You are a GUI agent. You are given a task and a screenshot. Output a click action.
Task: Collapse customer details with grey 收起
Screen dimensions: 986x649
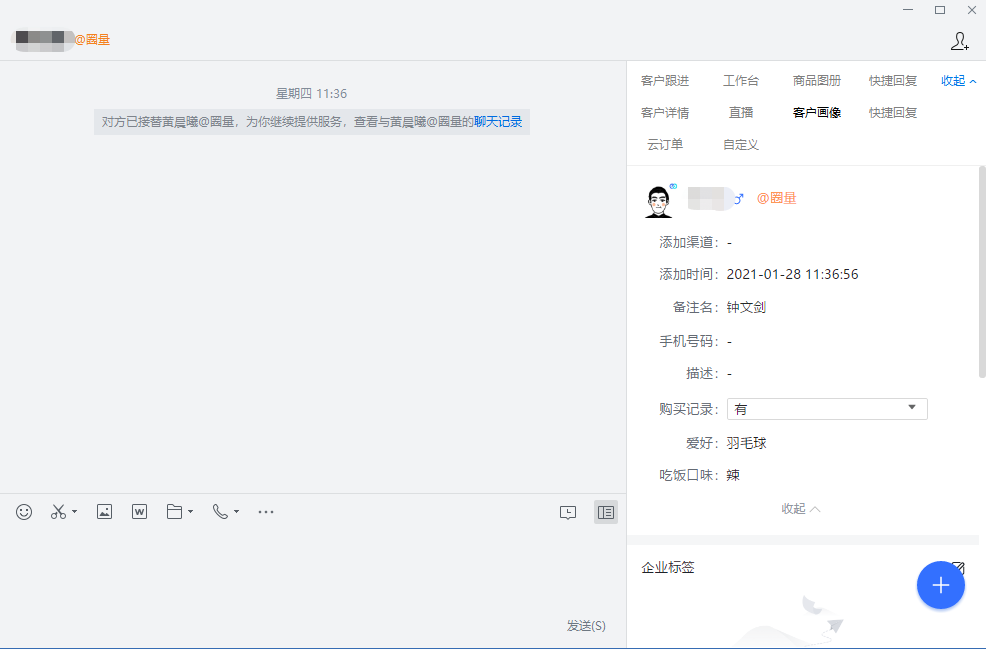800,508
